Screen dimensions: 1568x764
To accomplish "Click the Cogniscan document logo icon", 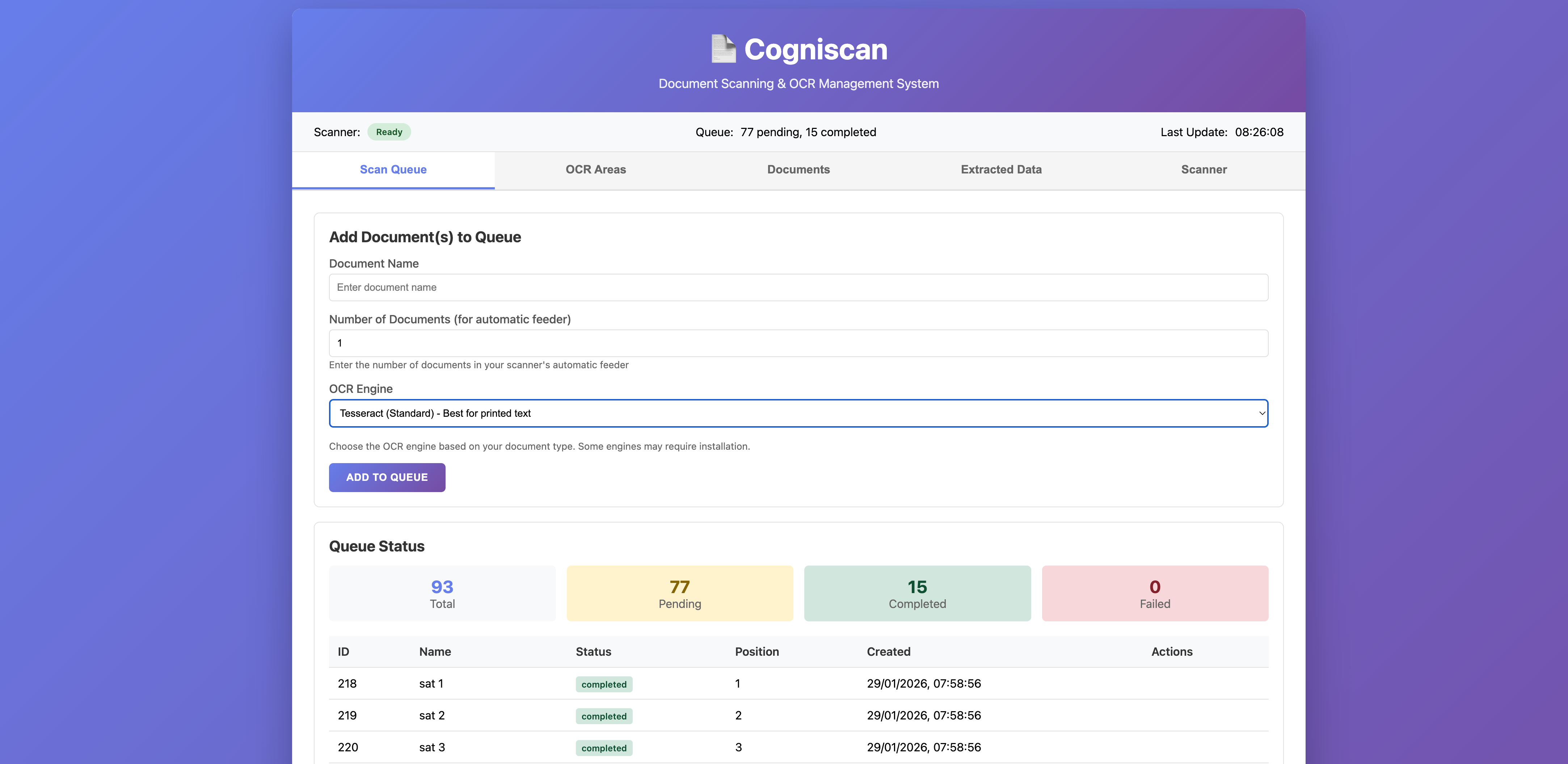I will [723, 49].
